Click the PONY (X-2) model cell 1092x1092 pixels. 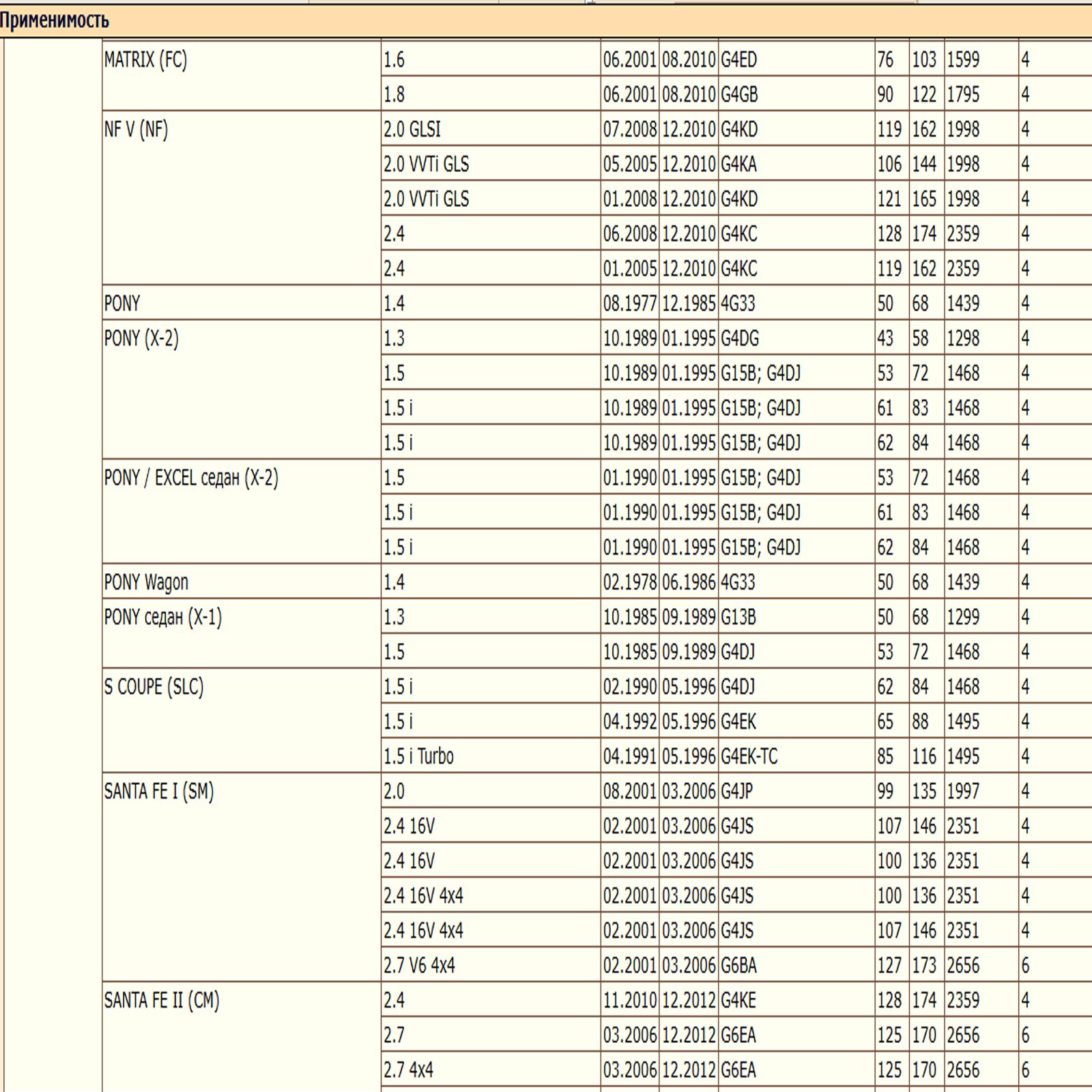141,339
